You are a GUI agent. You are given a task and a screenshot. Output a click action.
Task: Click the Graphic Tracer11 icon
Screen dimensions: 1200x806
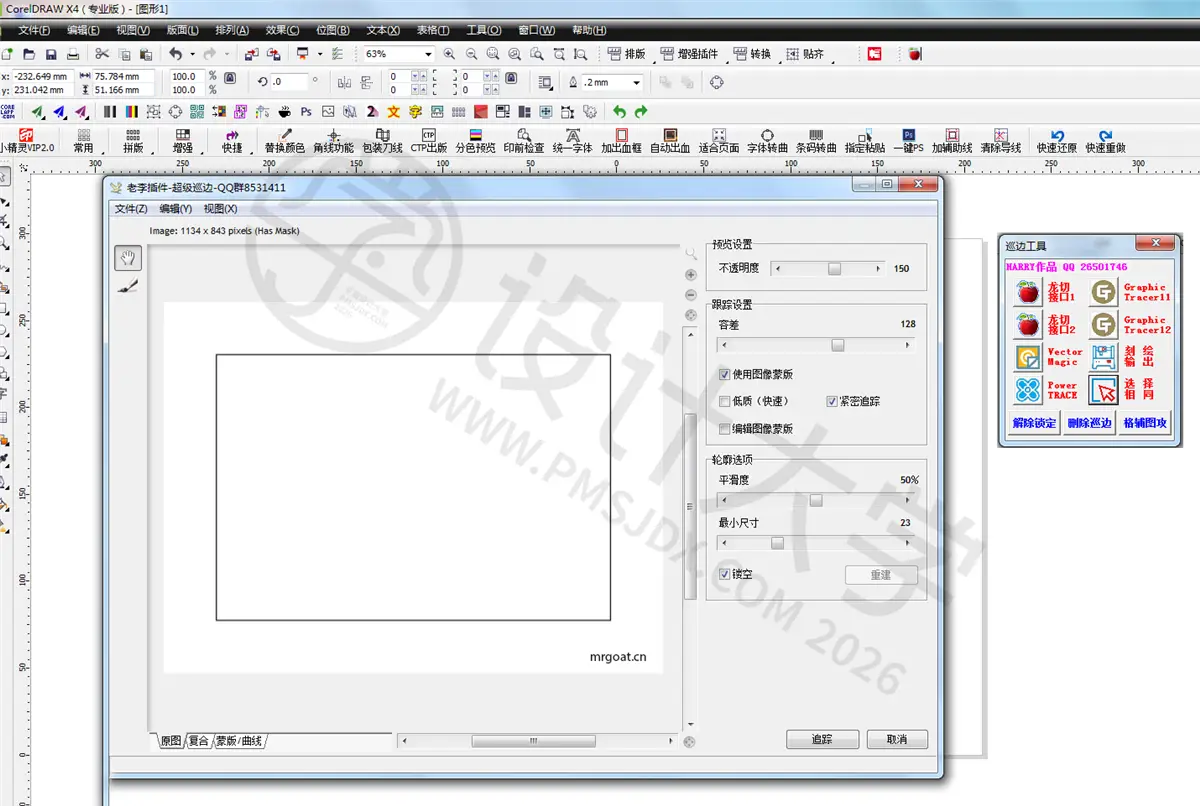tap(1103, 292)
